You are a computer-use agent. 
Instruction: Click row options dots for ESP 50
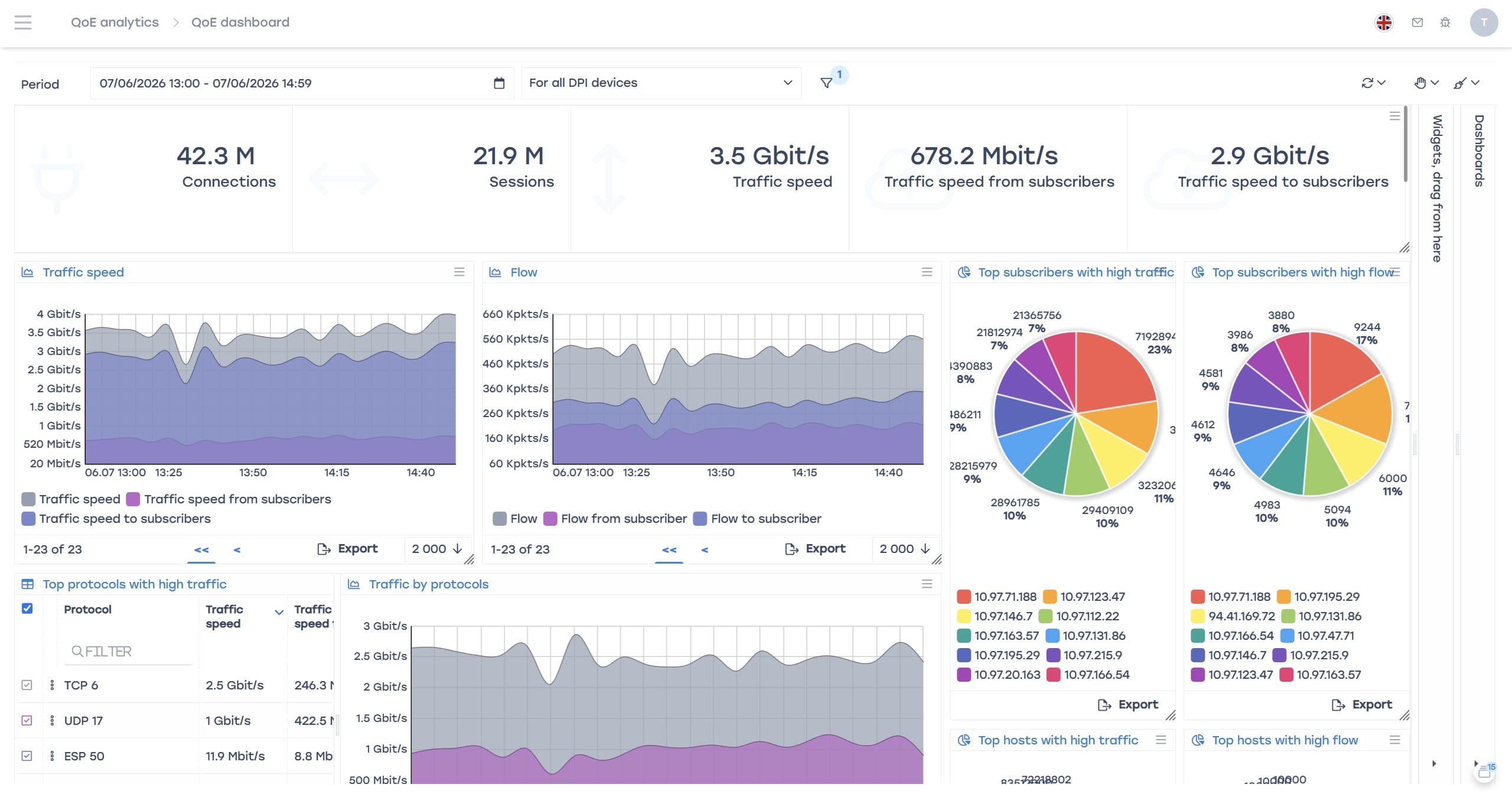point(52,756)
